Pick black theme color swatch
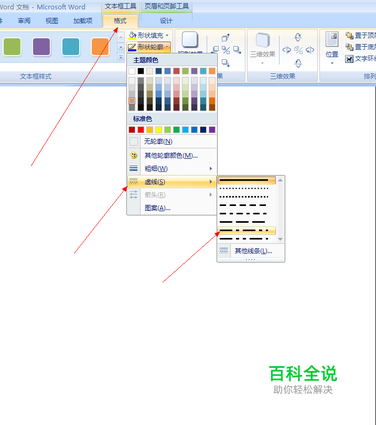 tap(141, 71)
